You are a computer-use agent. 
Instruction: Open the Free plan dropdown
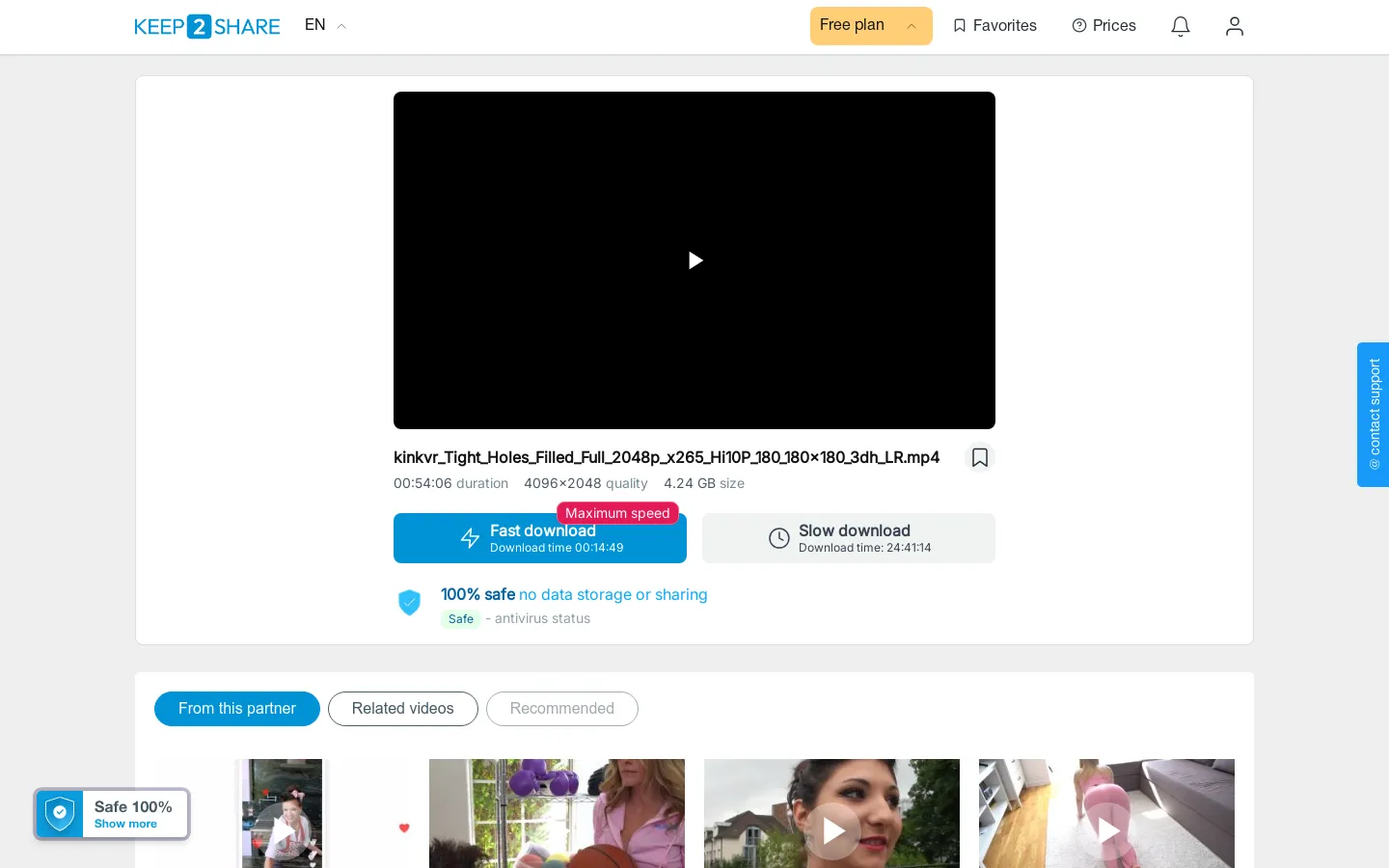[x=871, y=26]
